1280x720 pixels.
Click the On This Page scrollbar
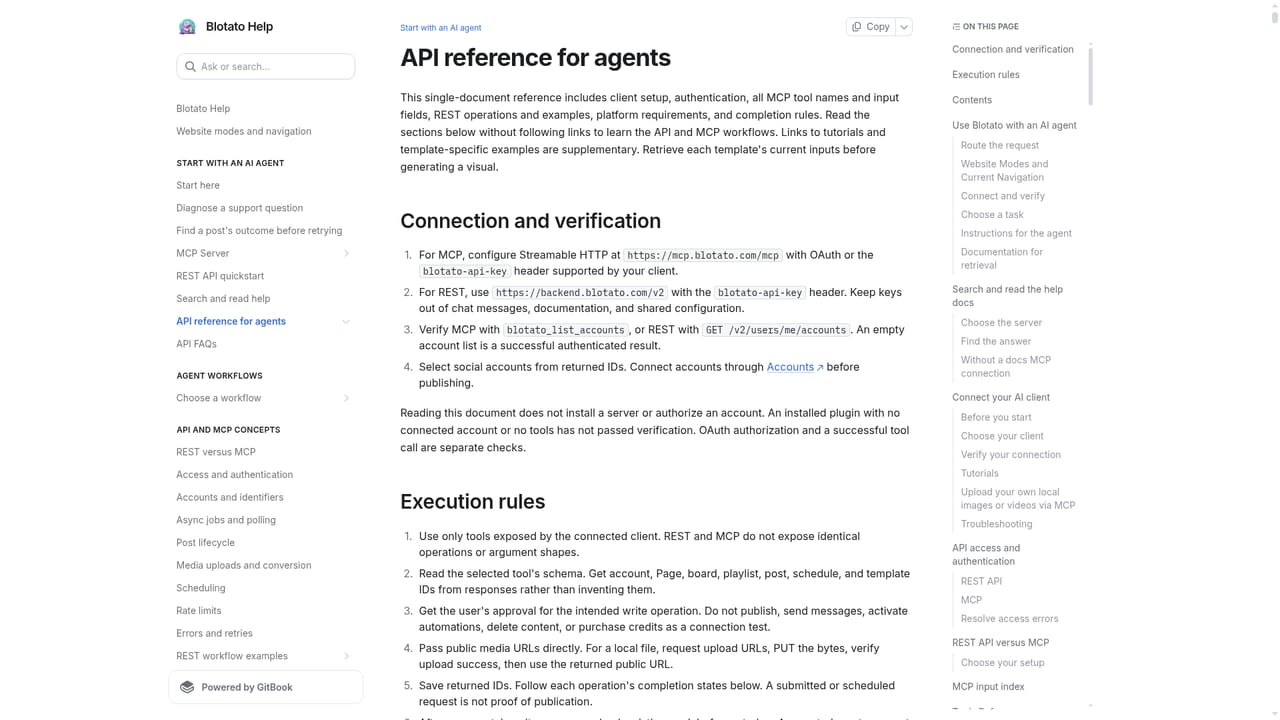tap(1090, 75)
